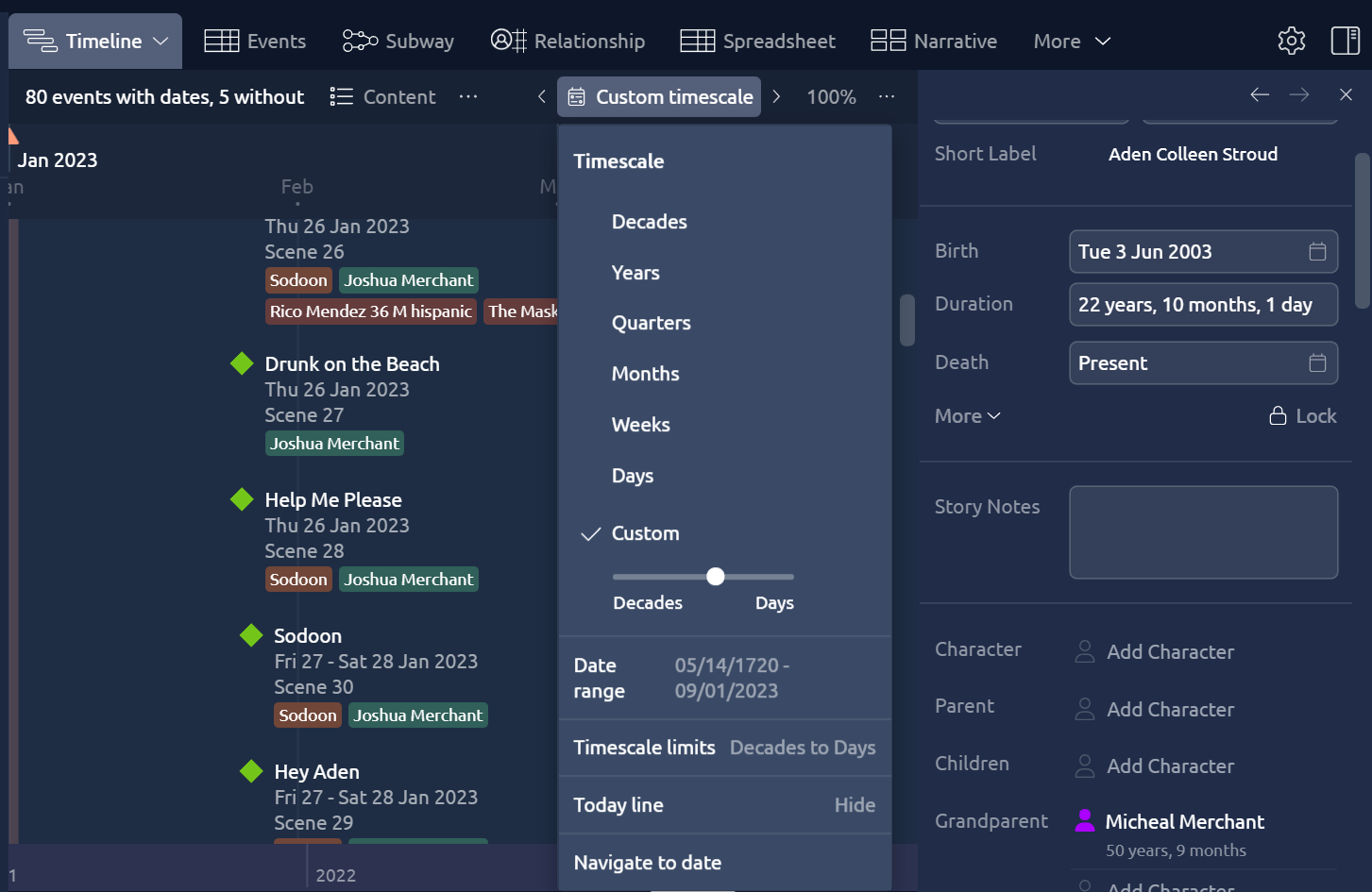Click the Decades to Days slider handle

[x=716, y=577]
